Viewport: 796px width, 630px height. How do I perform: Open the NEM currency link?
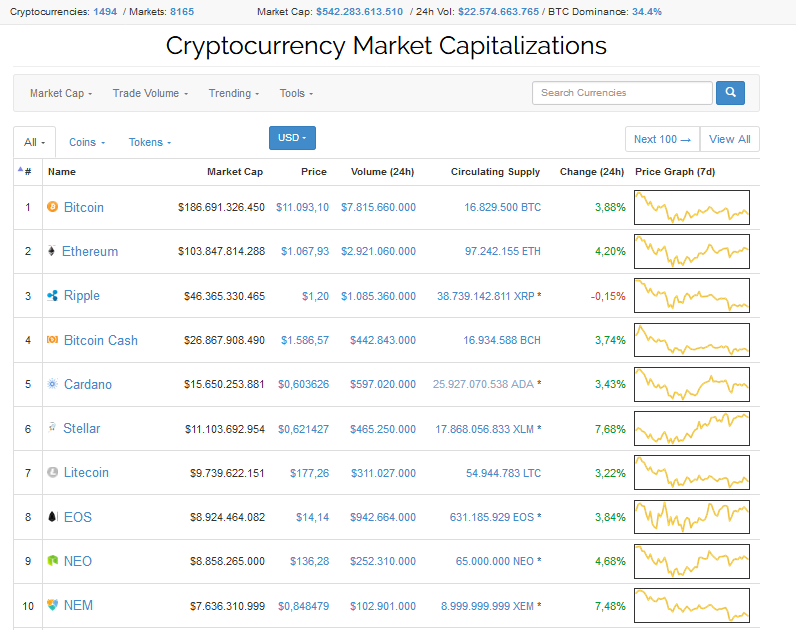pos(78,606)
